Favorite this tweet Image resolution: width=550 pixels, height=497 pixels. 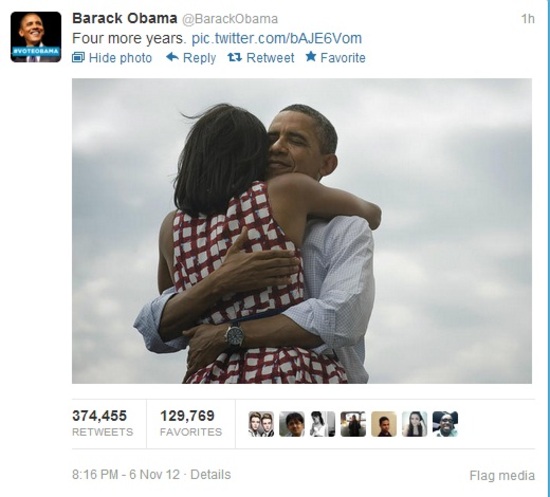click(335, 58)
